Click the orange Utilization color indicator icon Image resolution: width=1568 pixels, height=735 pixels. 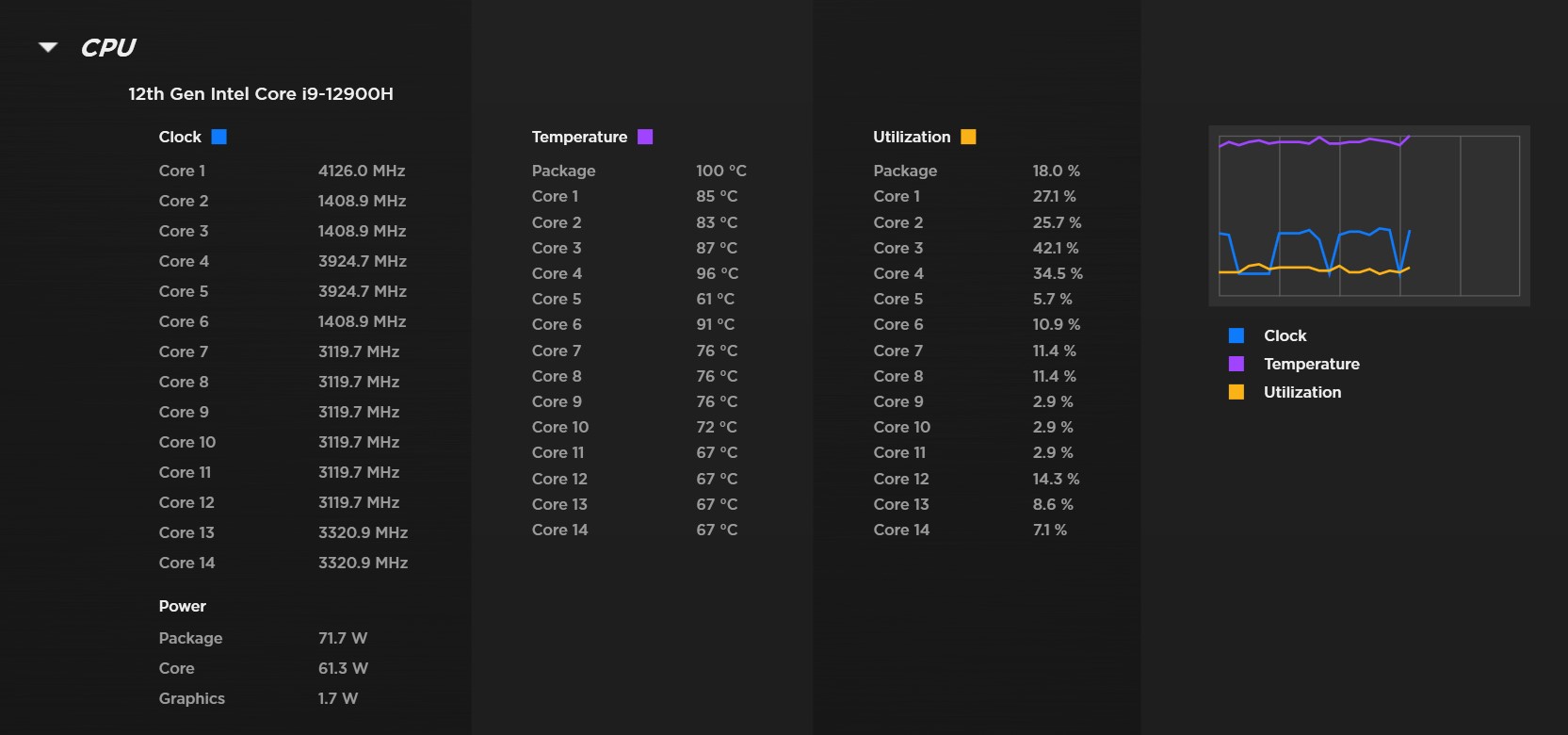click(x=969, y=136)
